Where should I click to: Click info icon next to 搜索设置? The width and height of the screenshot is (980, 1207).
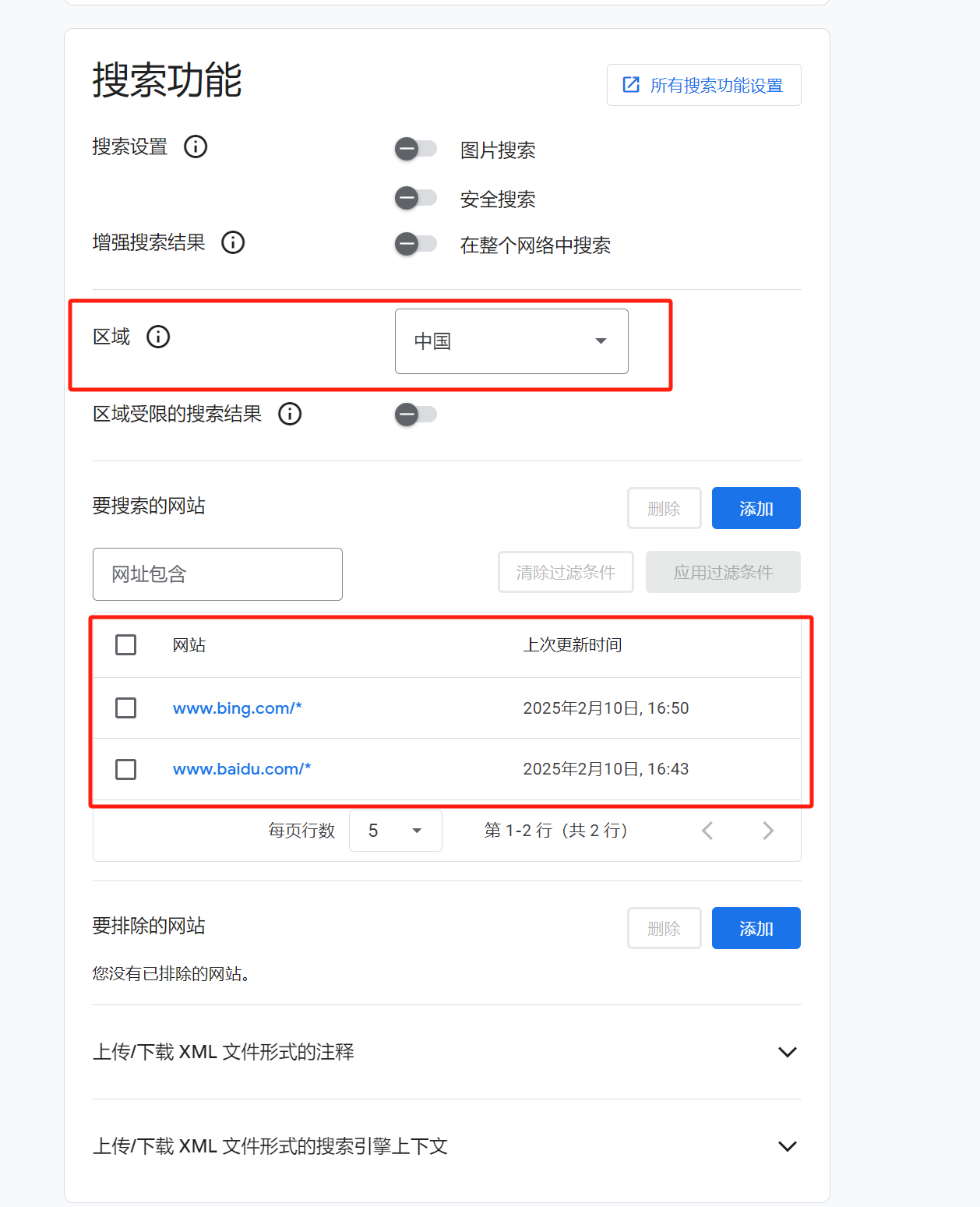click(x=196, y=146)
